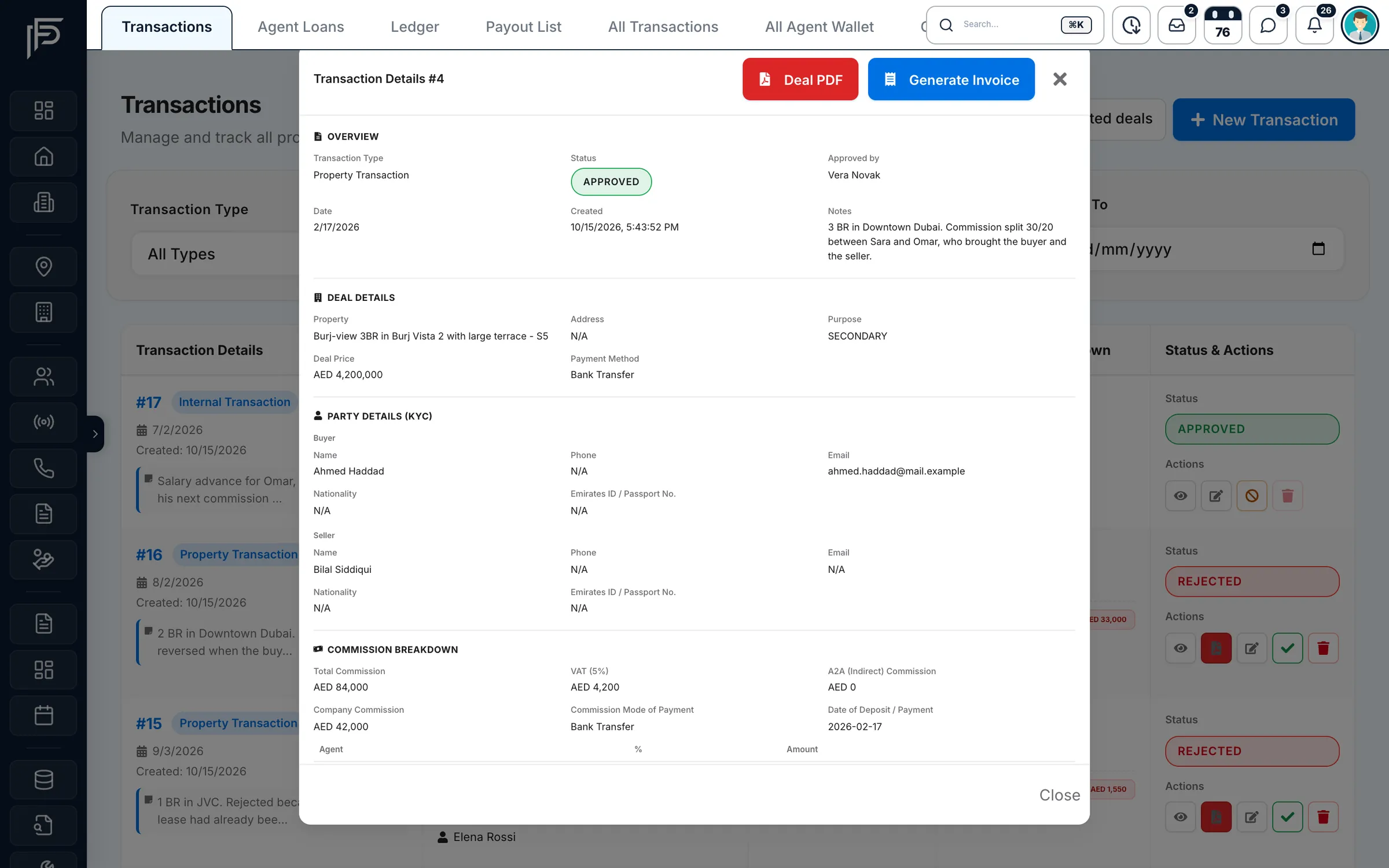Select All Agent Wallet tab
This screenshot has height=868, width=1389.
pyautogui.click(x=819, y=27)
